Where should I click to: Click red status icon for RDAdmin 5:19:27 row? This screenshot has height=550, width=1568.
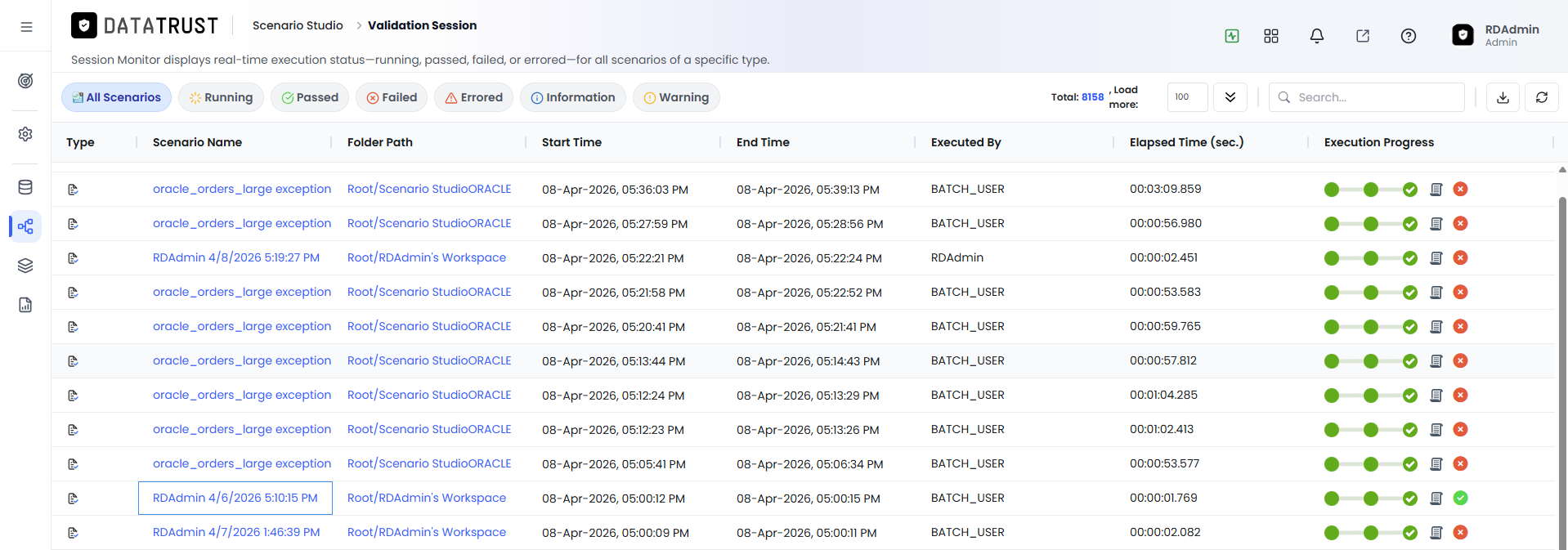coord(1460,258)
